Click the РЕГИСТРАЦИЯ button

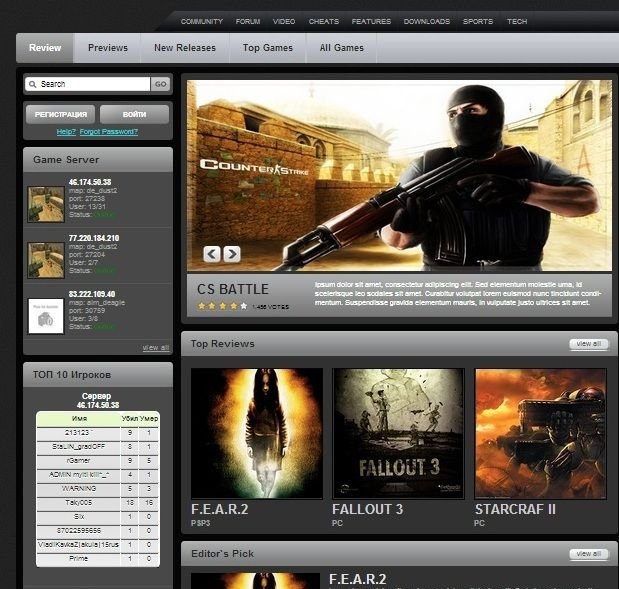pos(60,114)
